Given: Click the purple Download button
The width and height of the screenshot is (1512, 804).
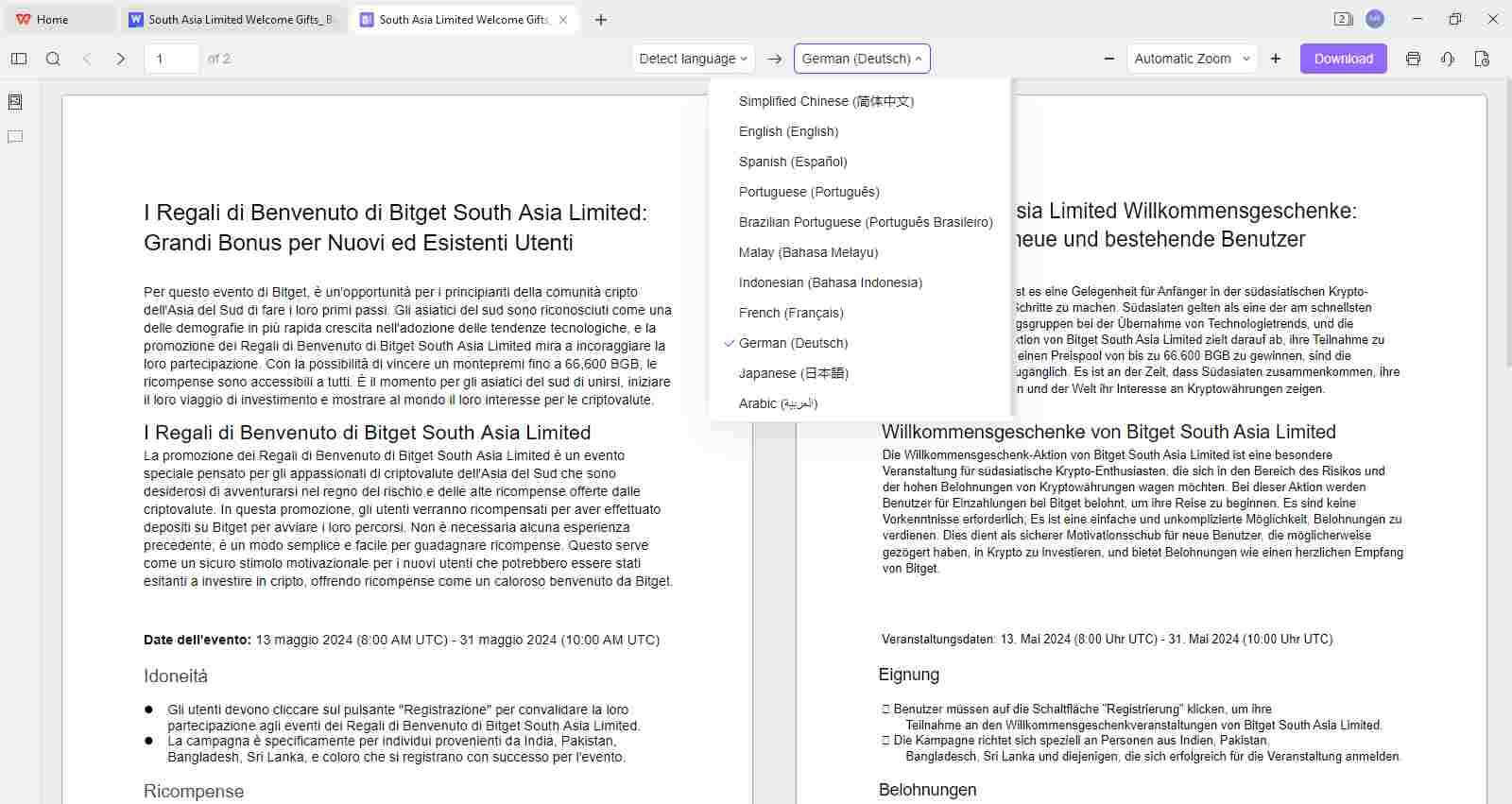Looking at the screenshot, I should coord(1343,59).
